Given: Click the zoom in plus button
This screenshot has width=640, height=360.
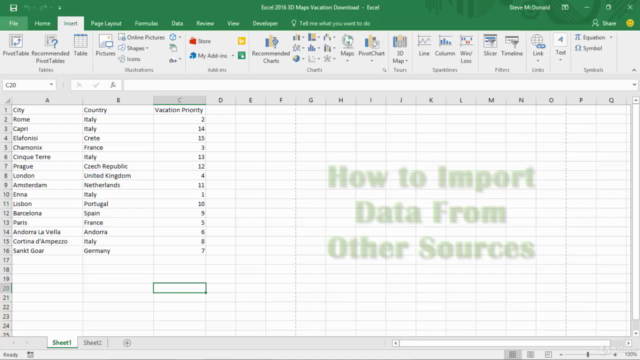Looking at the screenshot, I should click(x=615, y=354).
